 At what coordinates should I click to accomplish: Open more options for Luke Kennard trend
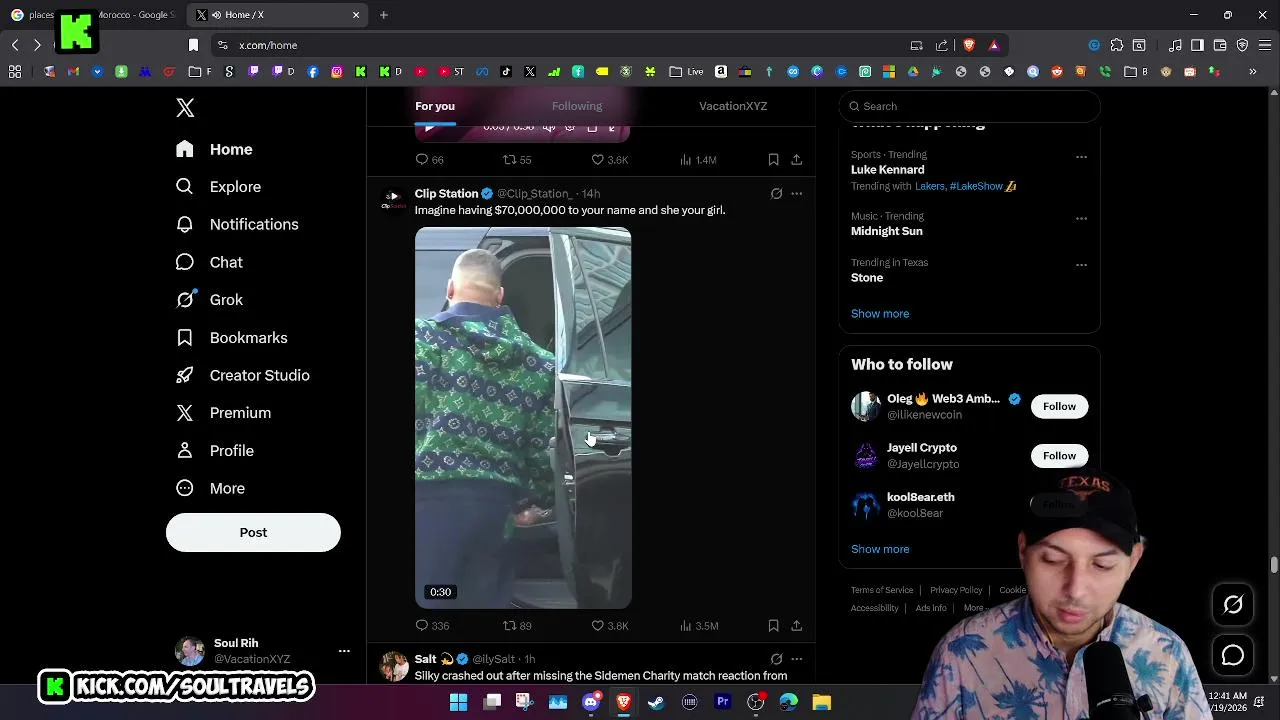1081,157
